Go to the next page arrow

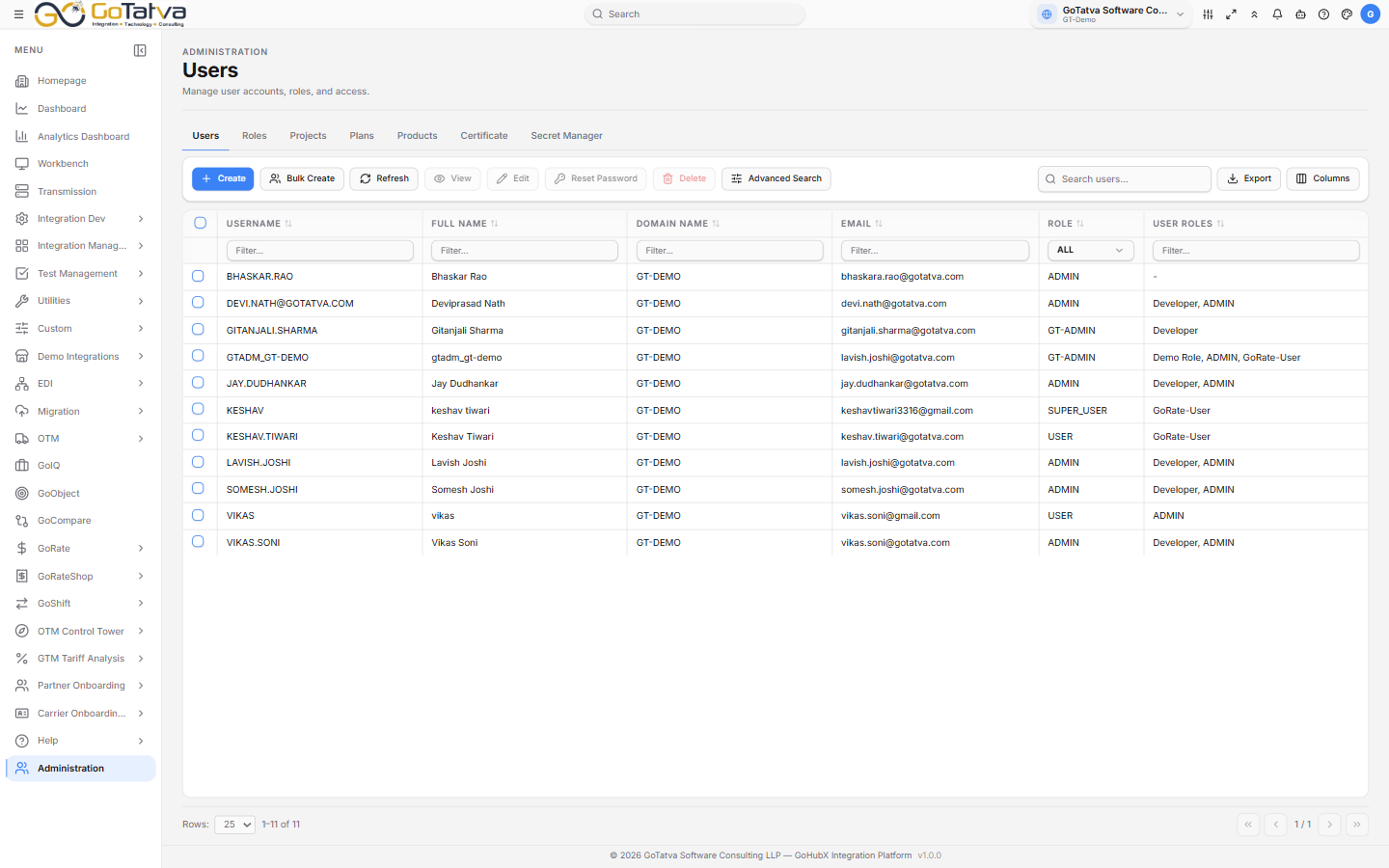click(x=1330, y=825)
